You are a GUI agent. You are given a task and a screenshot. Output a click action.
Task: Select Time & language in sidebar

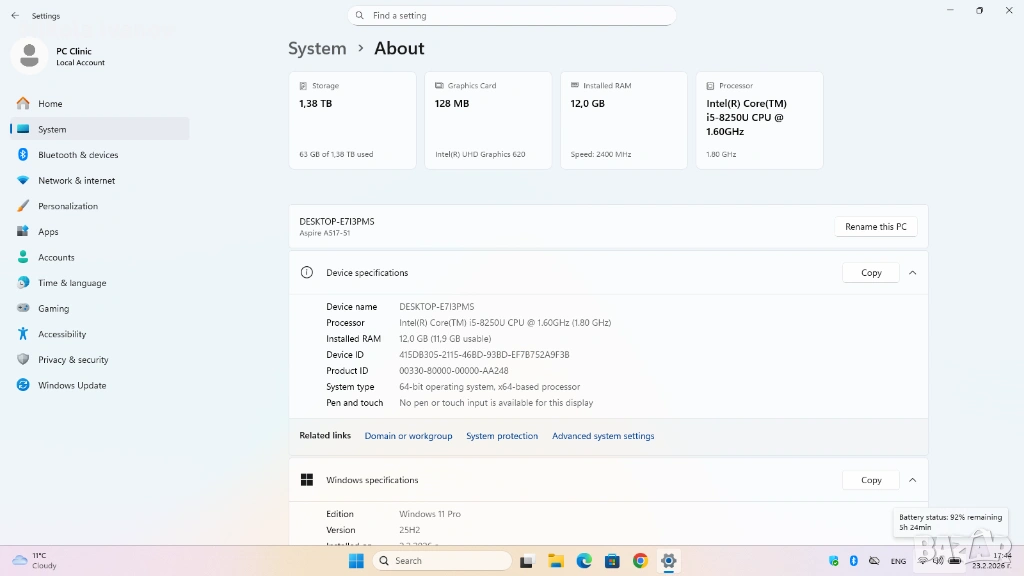pyautogui.click(x=72, y=283)
